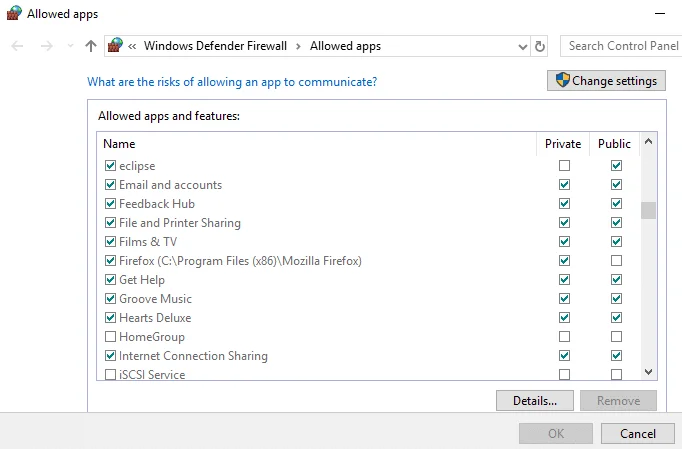
Task: Enable Public for Firefox
Action: click(x=616, y=261)
